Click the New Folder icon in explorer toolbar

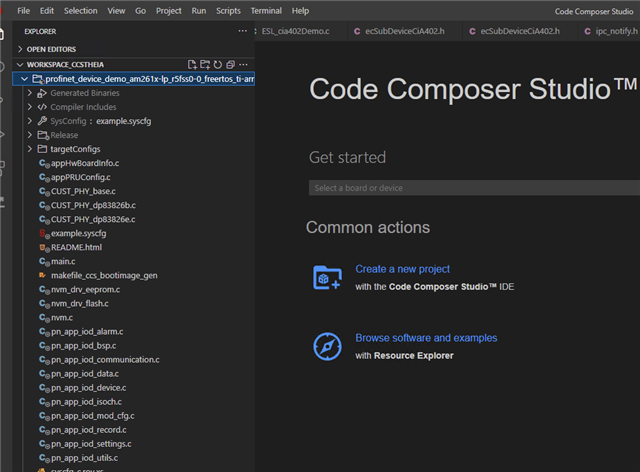(204, 64)
